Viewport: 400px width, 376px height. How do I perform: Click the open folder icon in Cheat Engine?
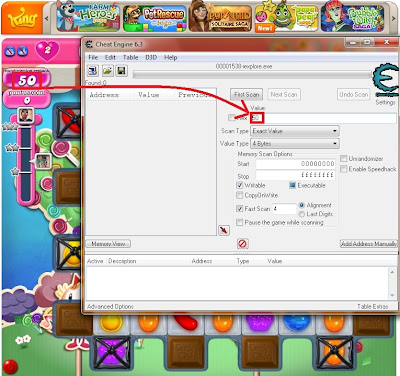pyautogui.click(x=108, y=71)
